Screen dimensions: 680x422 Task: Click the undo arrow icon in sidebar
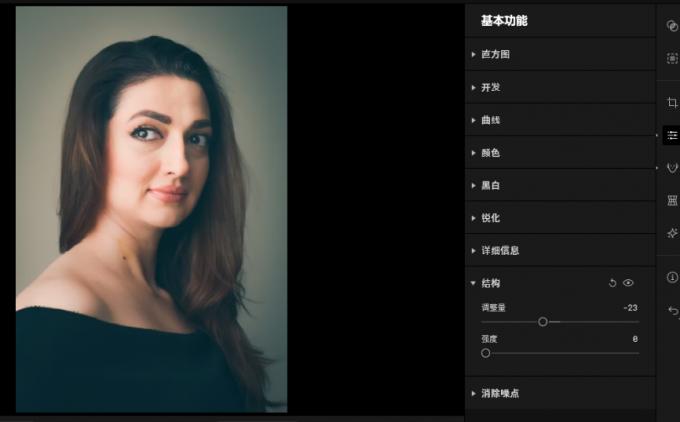(x=673, y=311)
